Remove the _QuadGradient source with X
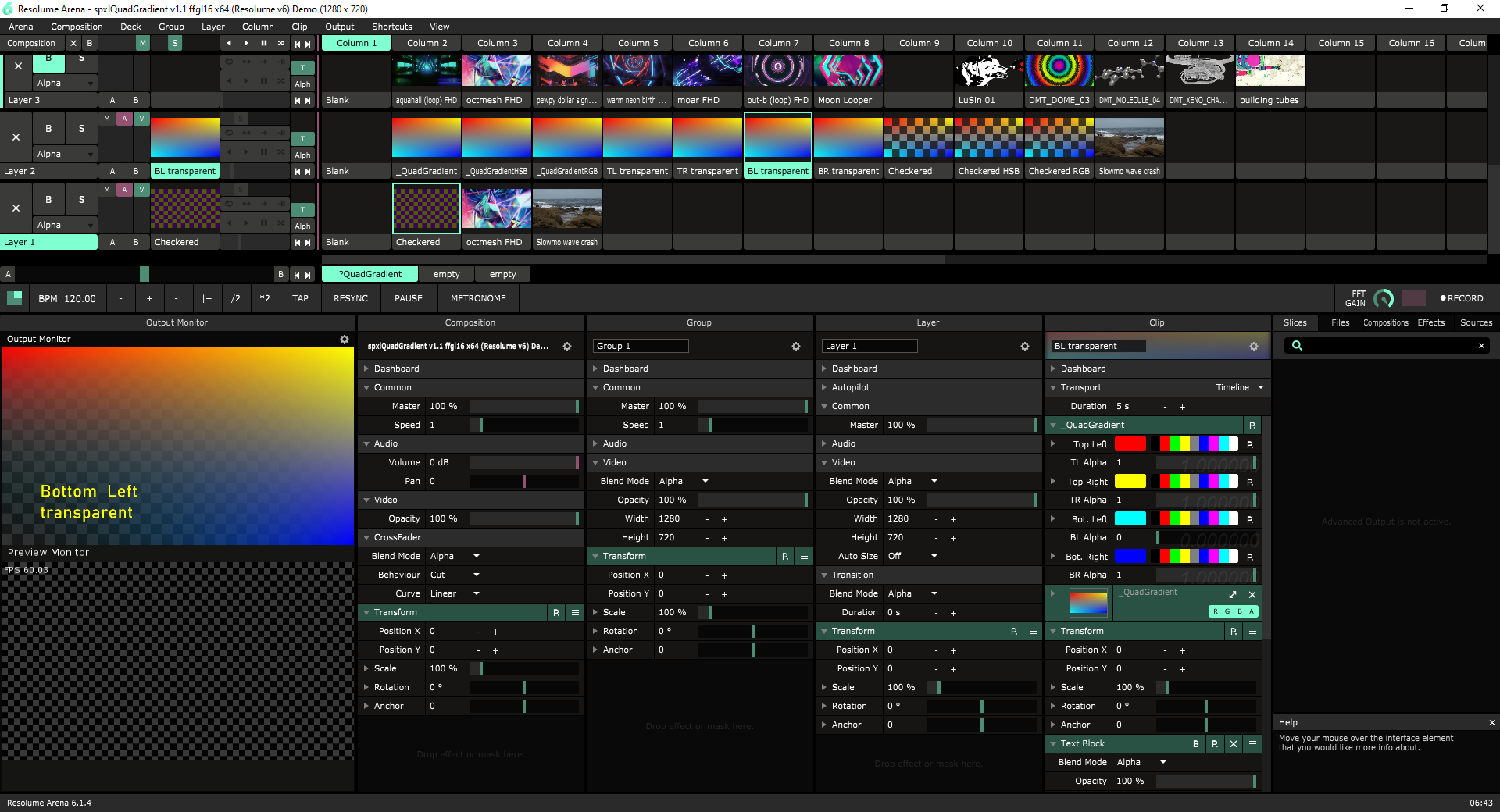The height and width of the screenshot is (812, 1500). click(x=1252, y=595)
